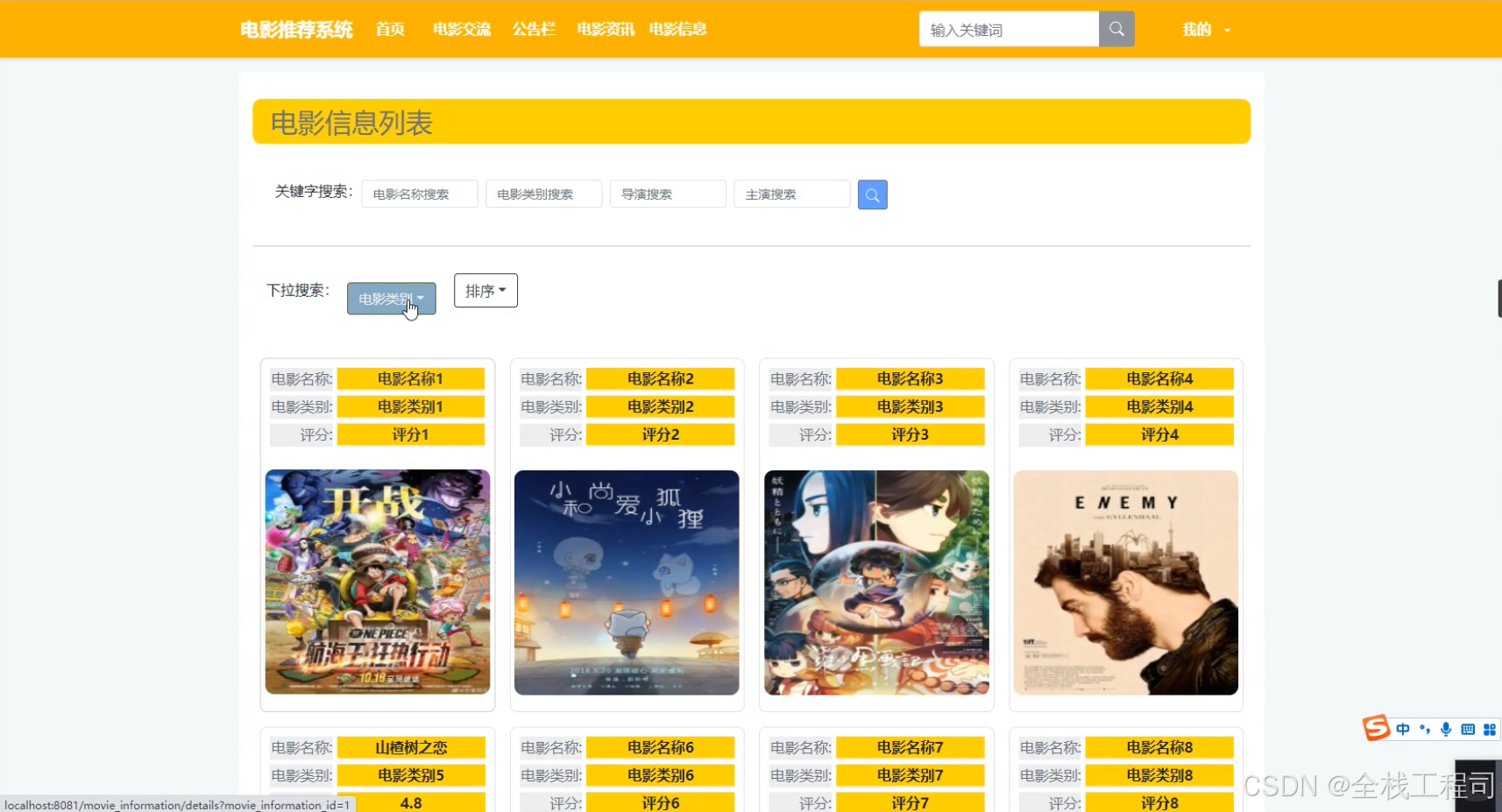1502x812 pixels.
Task: Click the 电影名称2 title label
Action: (x=661, y=378)
